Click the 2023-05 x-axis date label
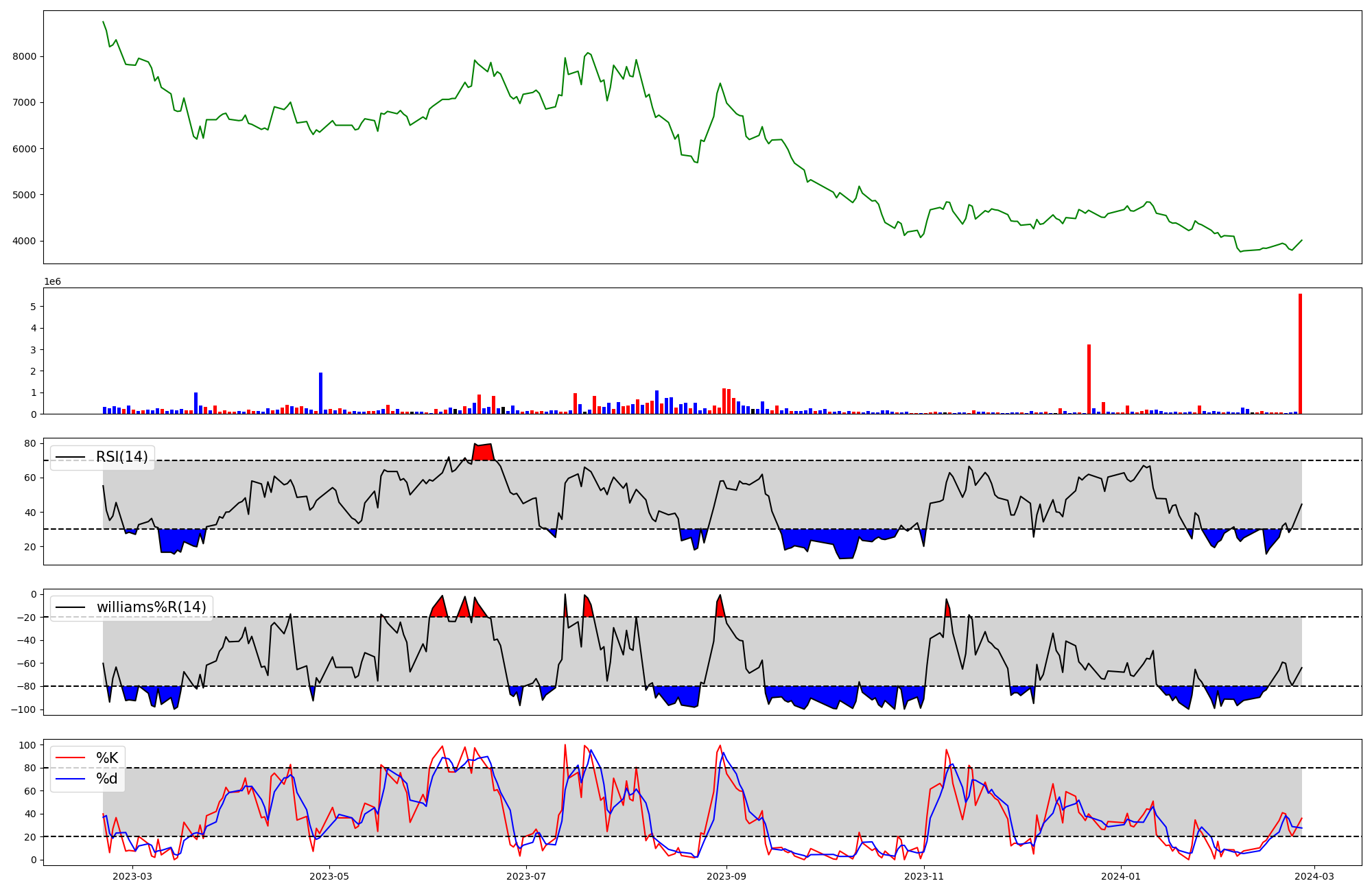The width and height of the screenshot is (1372, 892). coord(329,876)
